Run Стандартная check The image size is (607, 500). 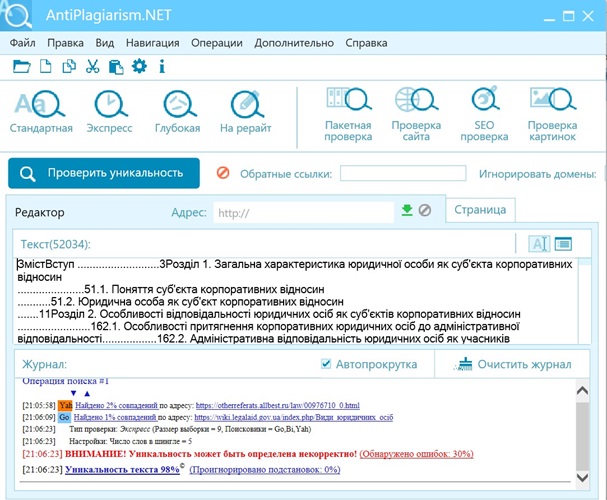41,111
